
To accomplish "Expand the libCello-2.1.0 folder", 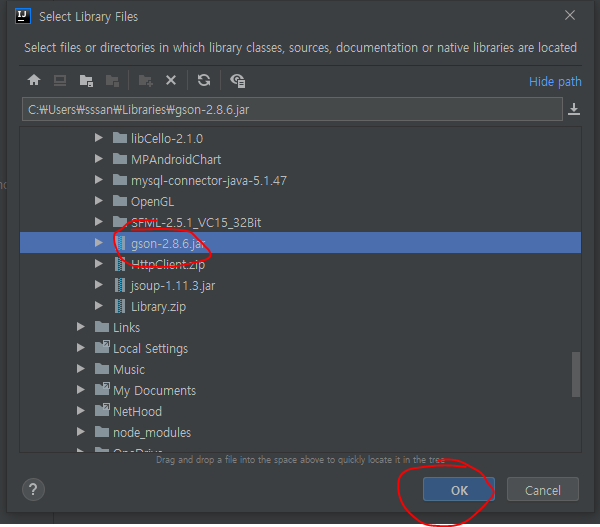I will coord(99,137).
